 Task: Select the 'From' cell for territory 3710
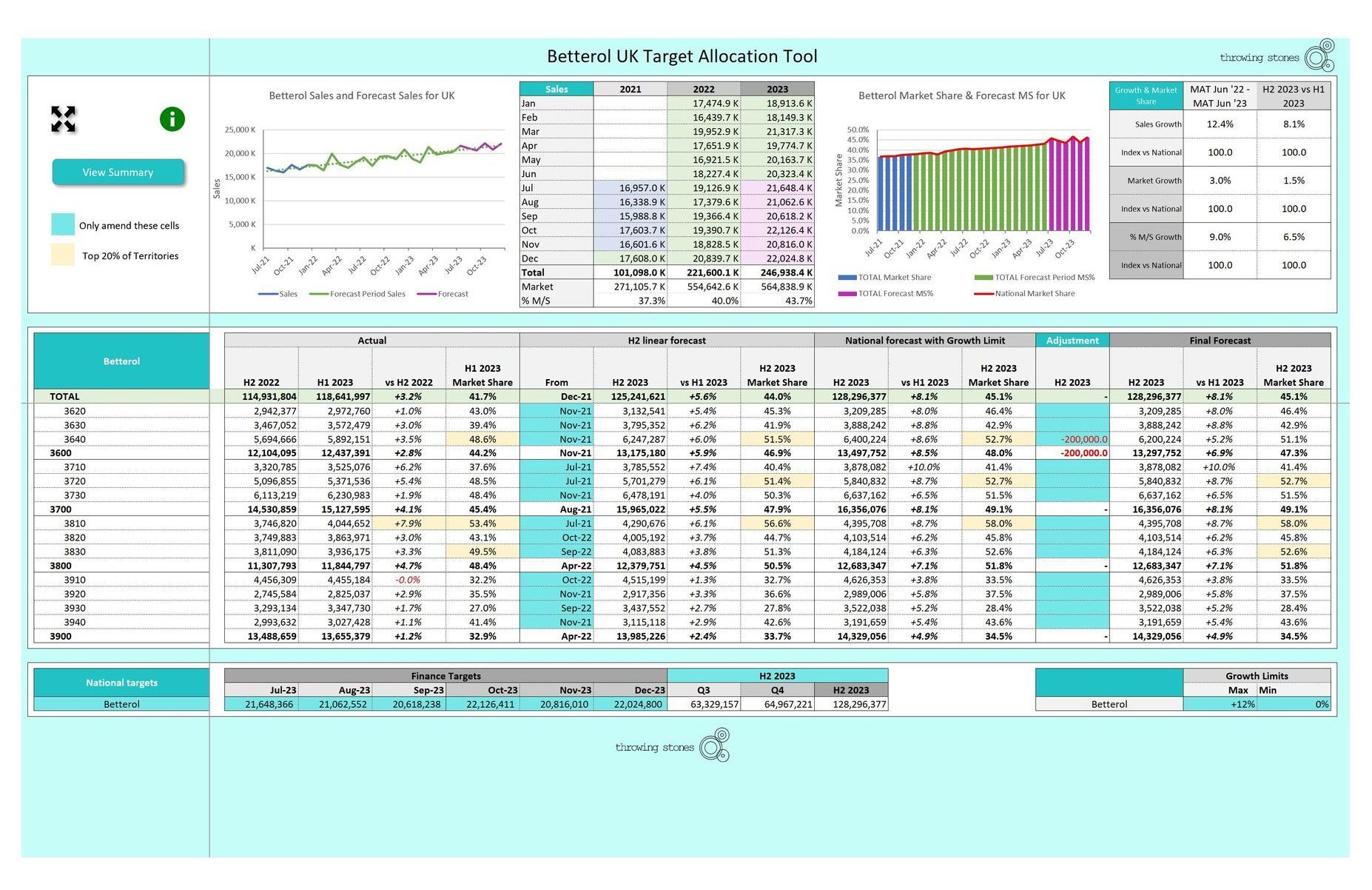coord(556,467)
